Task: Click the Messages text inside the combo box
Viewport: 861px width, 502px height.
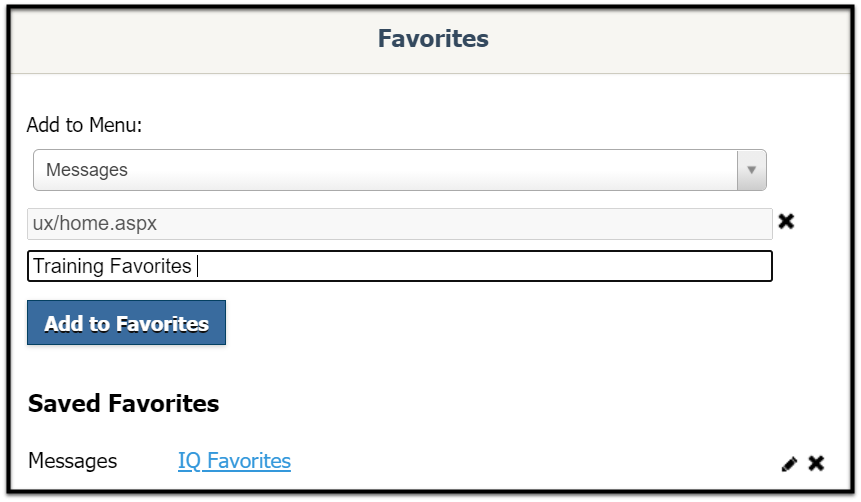Action: (x=87, y=170)
